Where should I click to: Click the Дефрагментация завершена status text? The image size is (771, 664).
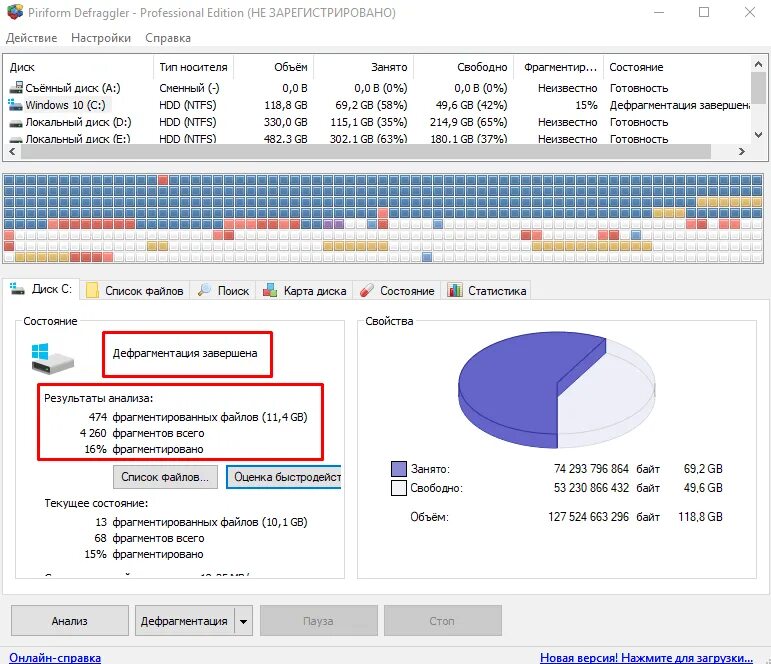point(185,353)
